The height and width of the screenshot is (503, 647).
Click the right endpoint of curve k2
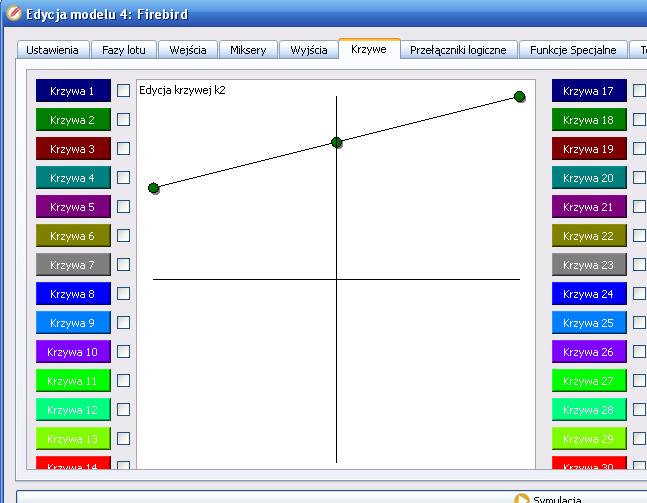pyautogui.click(x=519, y=97)
